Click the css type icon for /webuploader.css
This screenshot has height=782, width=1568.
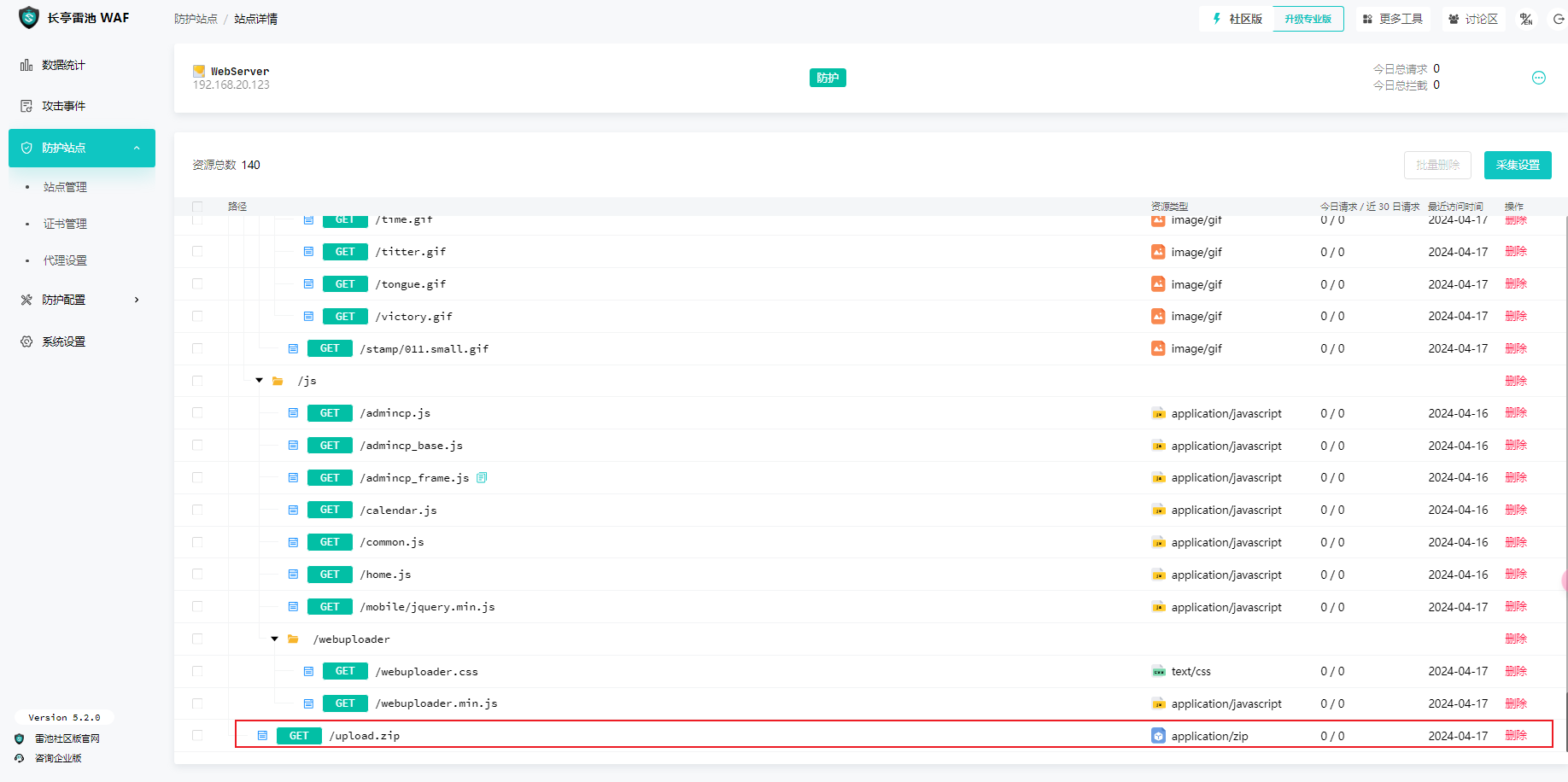click(x=1158, y=671)
